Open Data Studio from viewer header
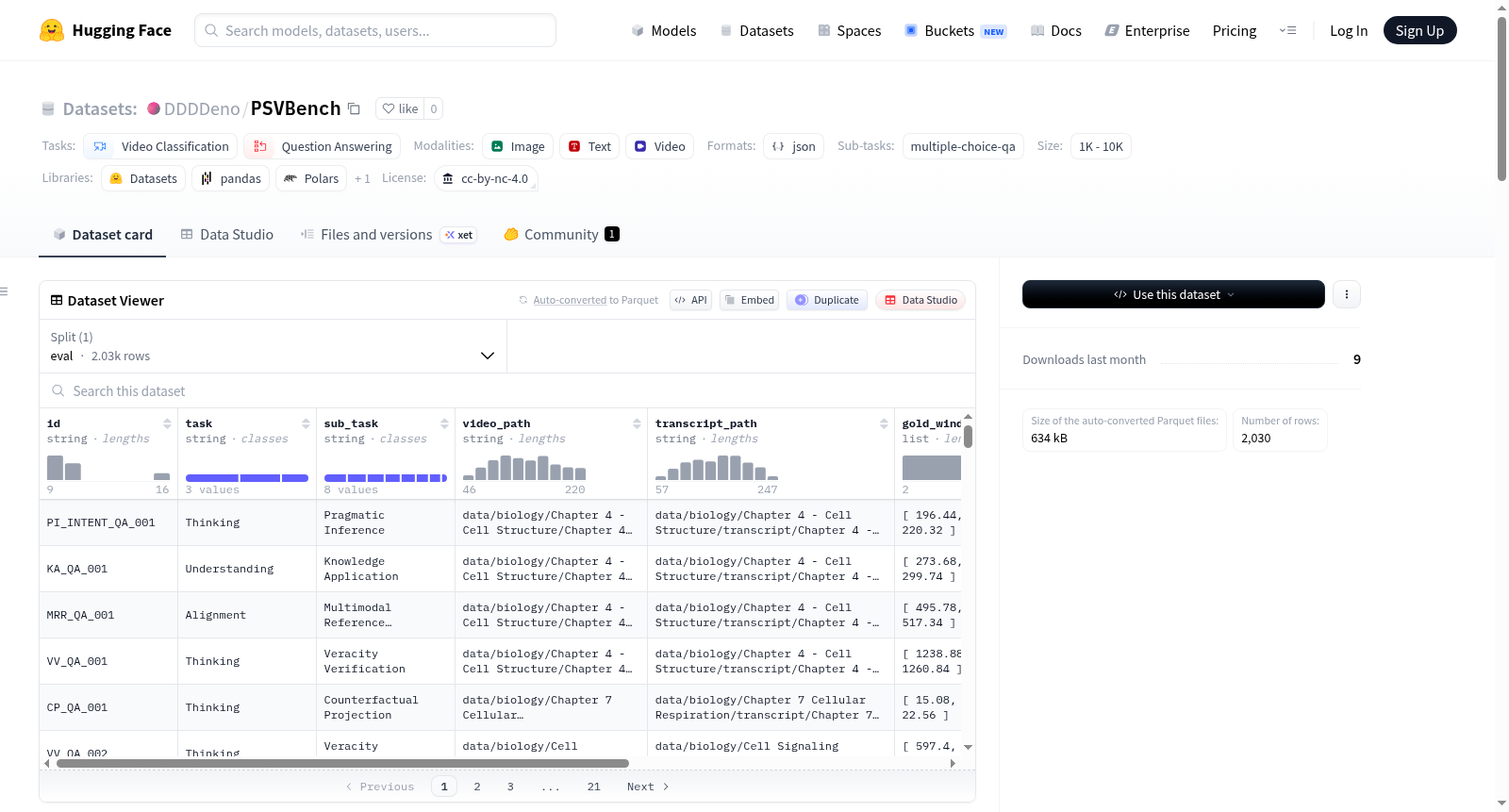The width and height of the screenshot is (1509, 812). 920,300
